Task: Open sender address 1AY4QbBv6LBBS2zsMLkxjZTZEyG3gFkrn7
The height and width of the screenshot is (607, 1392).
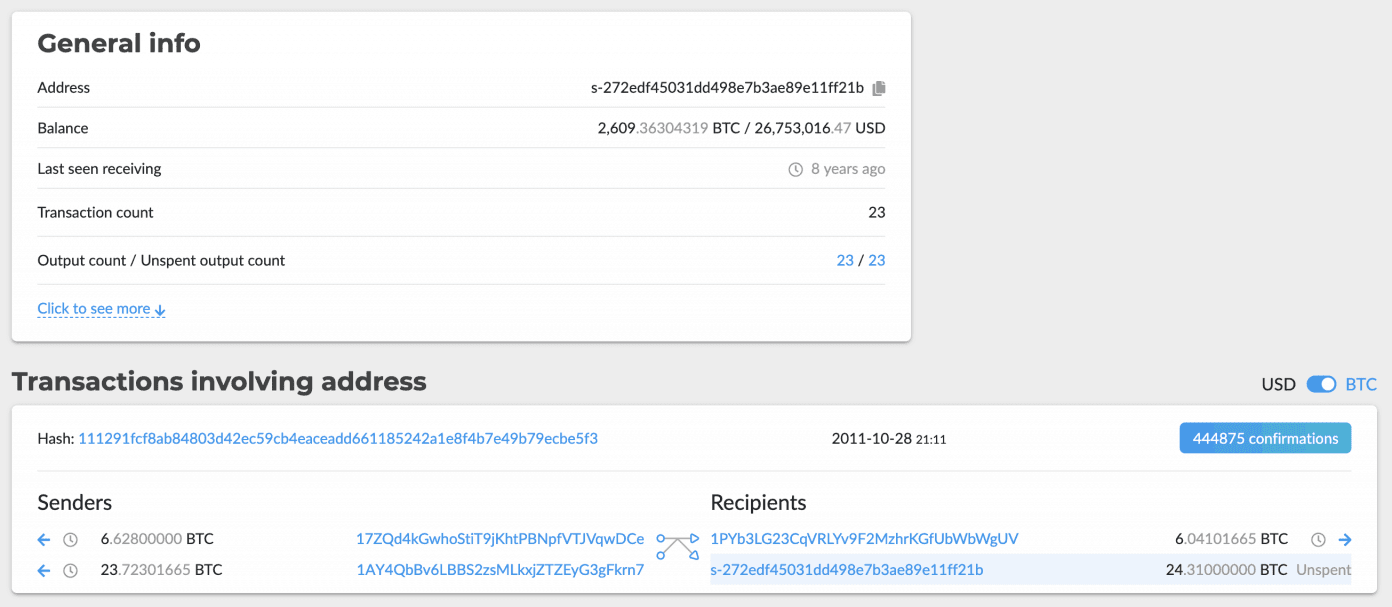Action: pyautogui.click(x=500, y=570)
